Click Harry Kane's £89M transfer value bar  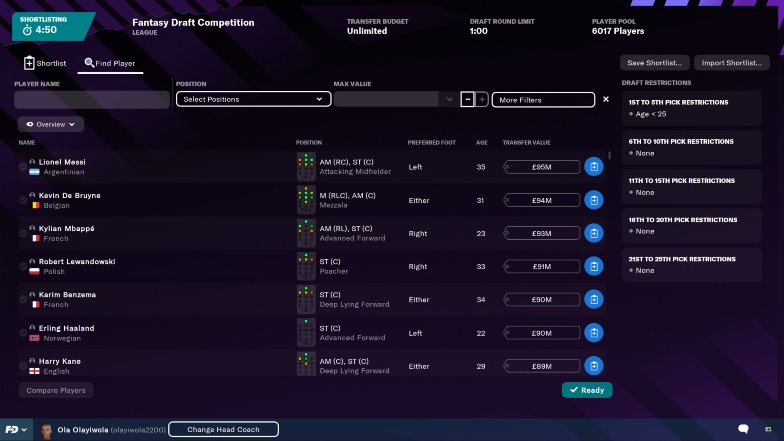[542, 366]
